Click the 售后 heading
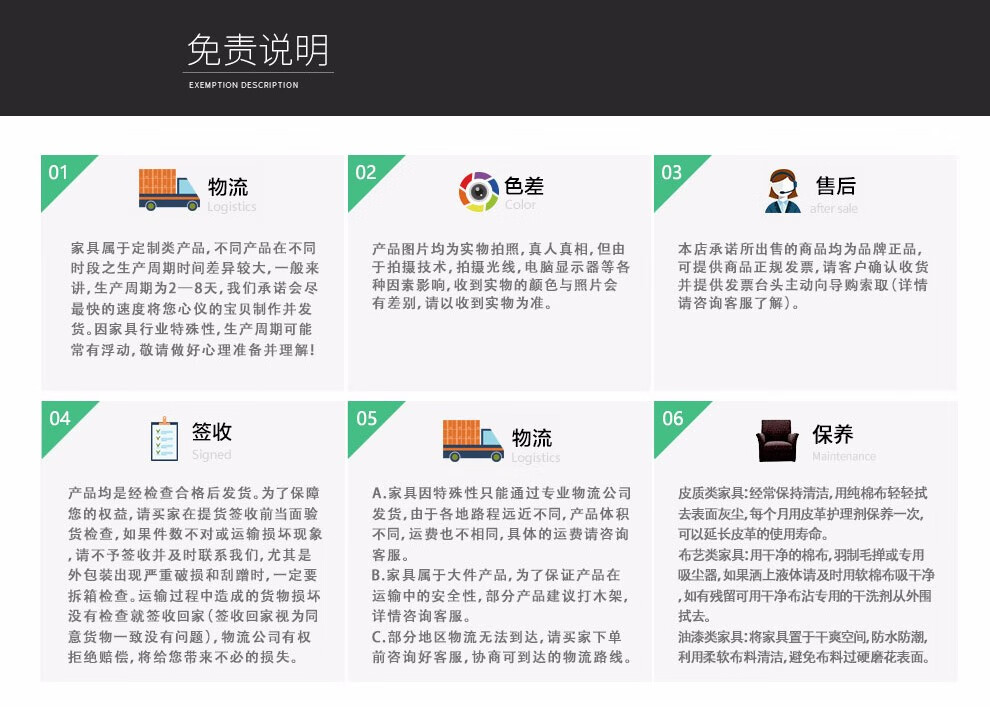The width and height of the screenshot is (990, 707). [836, 186]
